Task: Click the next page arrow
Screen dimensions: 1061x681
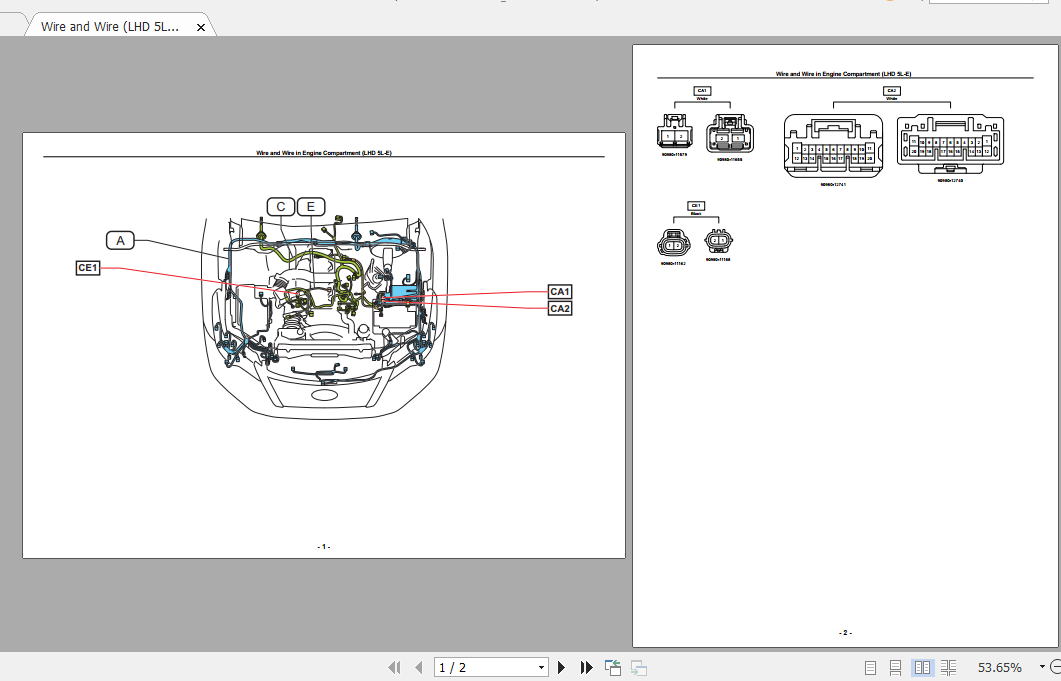Action: click(x=561, y=667)
